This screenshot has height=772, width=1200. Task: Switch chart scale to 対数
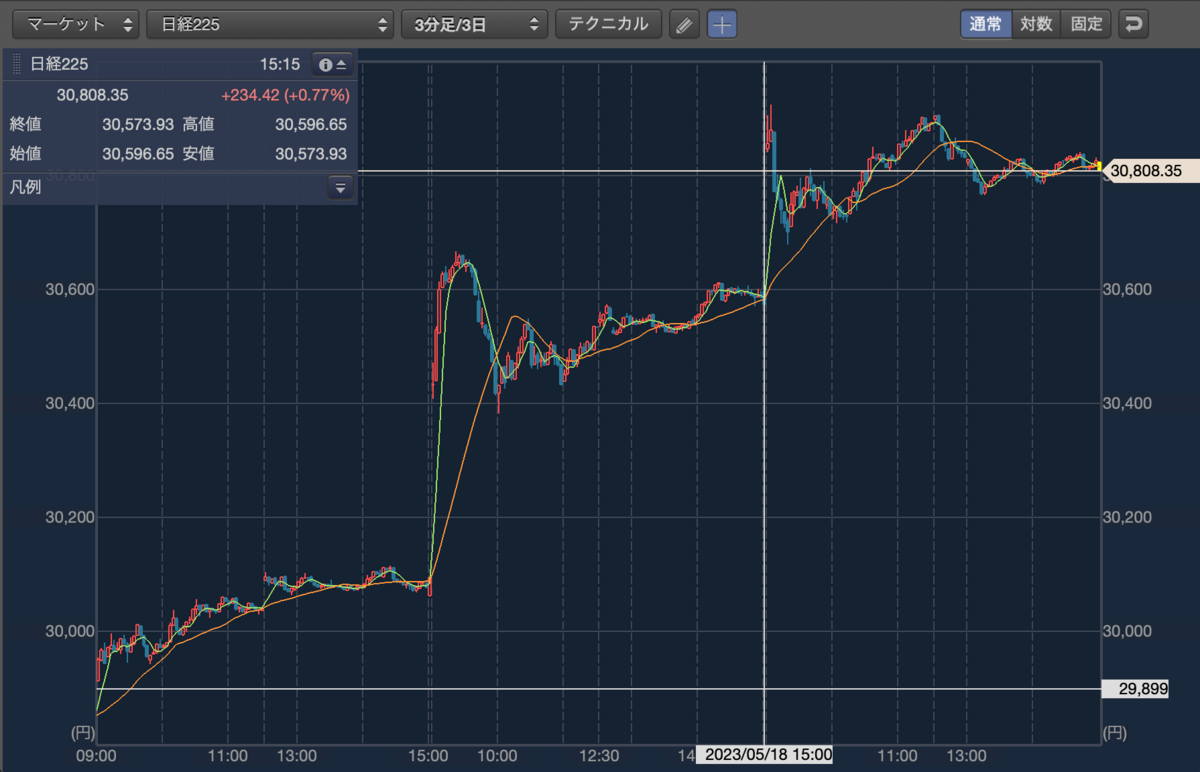[x=1036, y=24]
